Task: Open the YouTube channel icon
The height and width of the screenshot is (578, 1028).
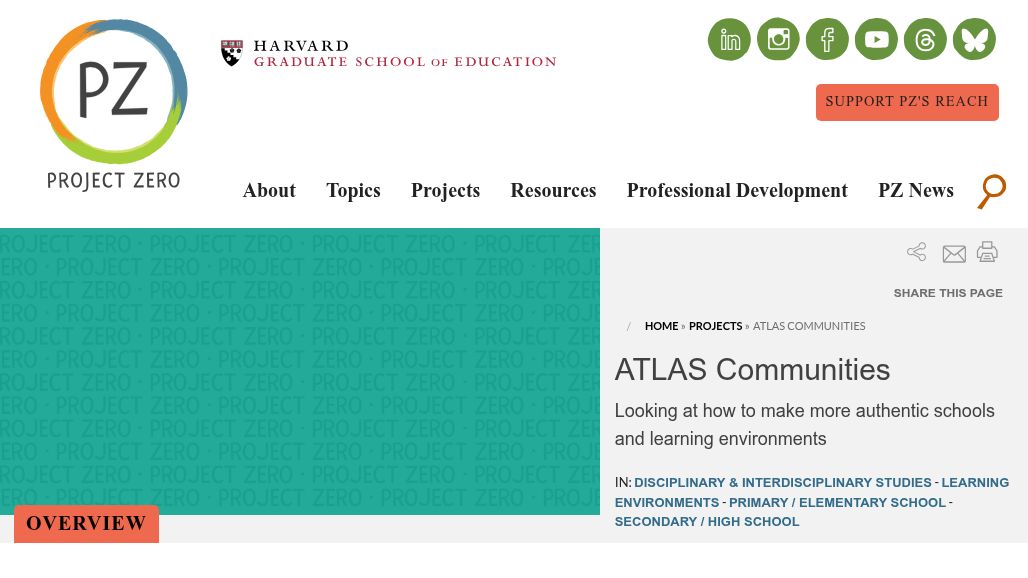Action: [876, 40]
